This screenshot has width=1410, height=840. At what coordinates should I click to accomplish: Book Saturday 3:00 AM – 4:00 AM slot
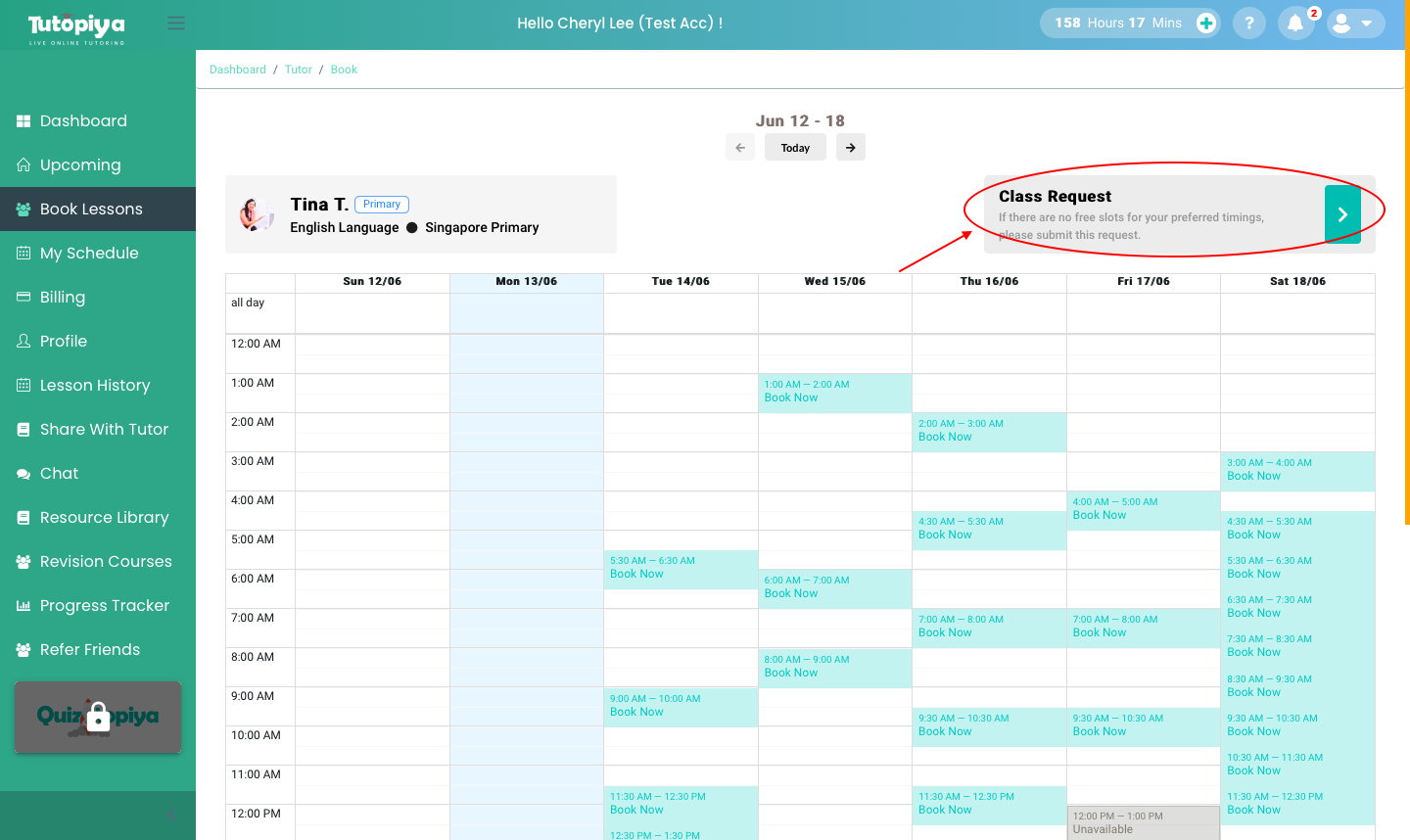1253,476
